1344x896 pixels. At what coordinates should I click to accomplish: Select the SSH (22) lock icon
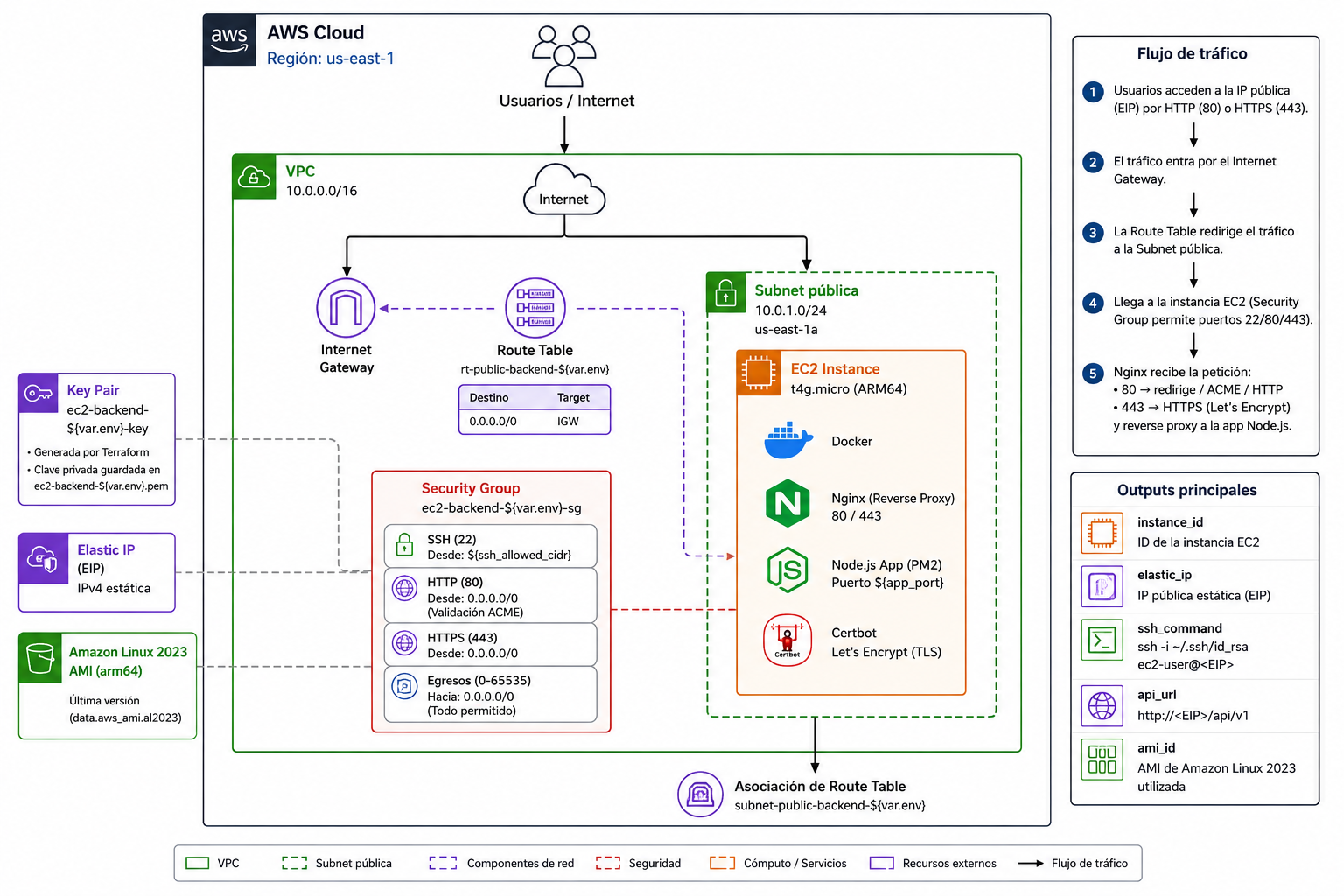(404, 546)
